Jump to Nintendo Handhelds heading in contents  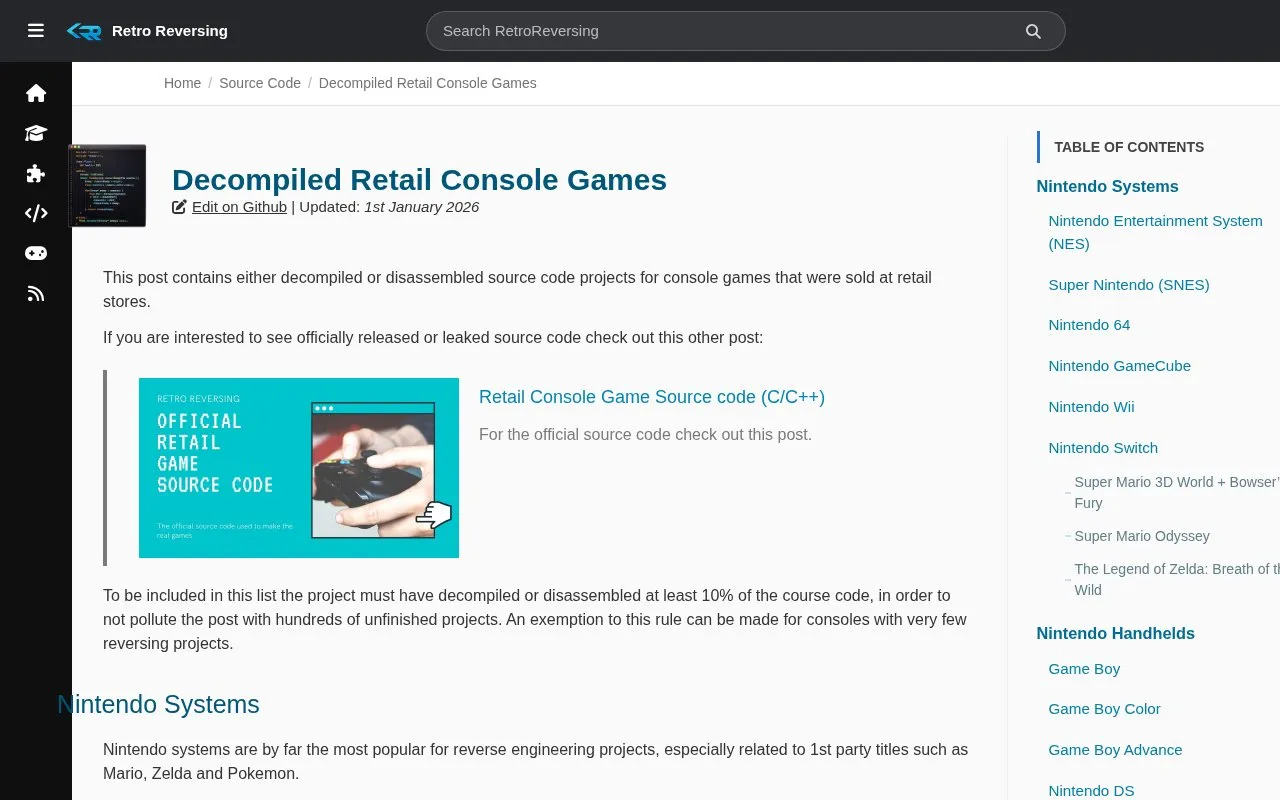1115,633
